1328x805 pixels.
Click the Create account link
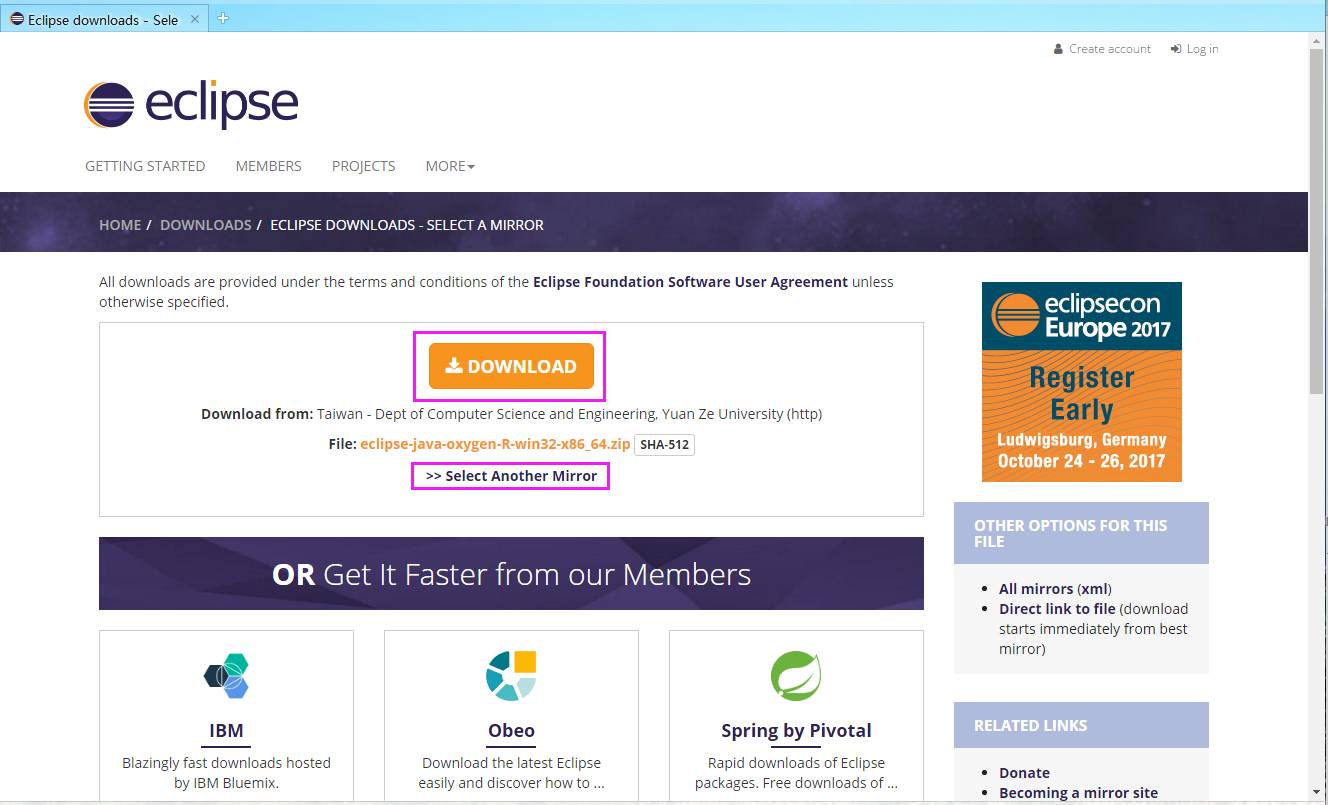pos(1109,49)
